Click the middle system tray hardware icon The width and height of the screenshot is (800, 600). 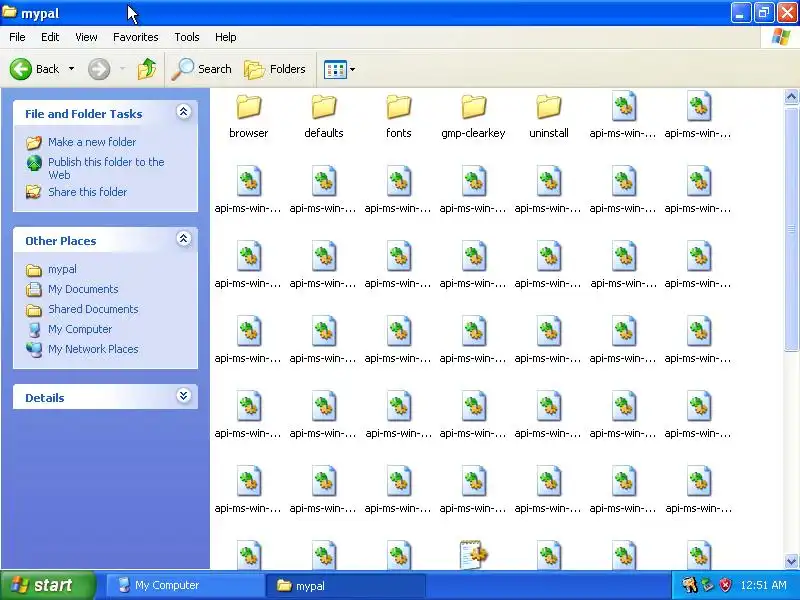tap(708, 585)
